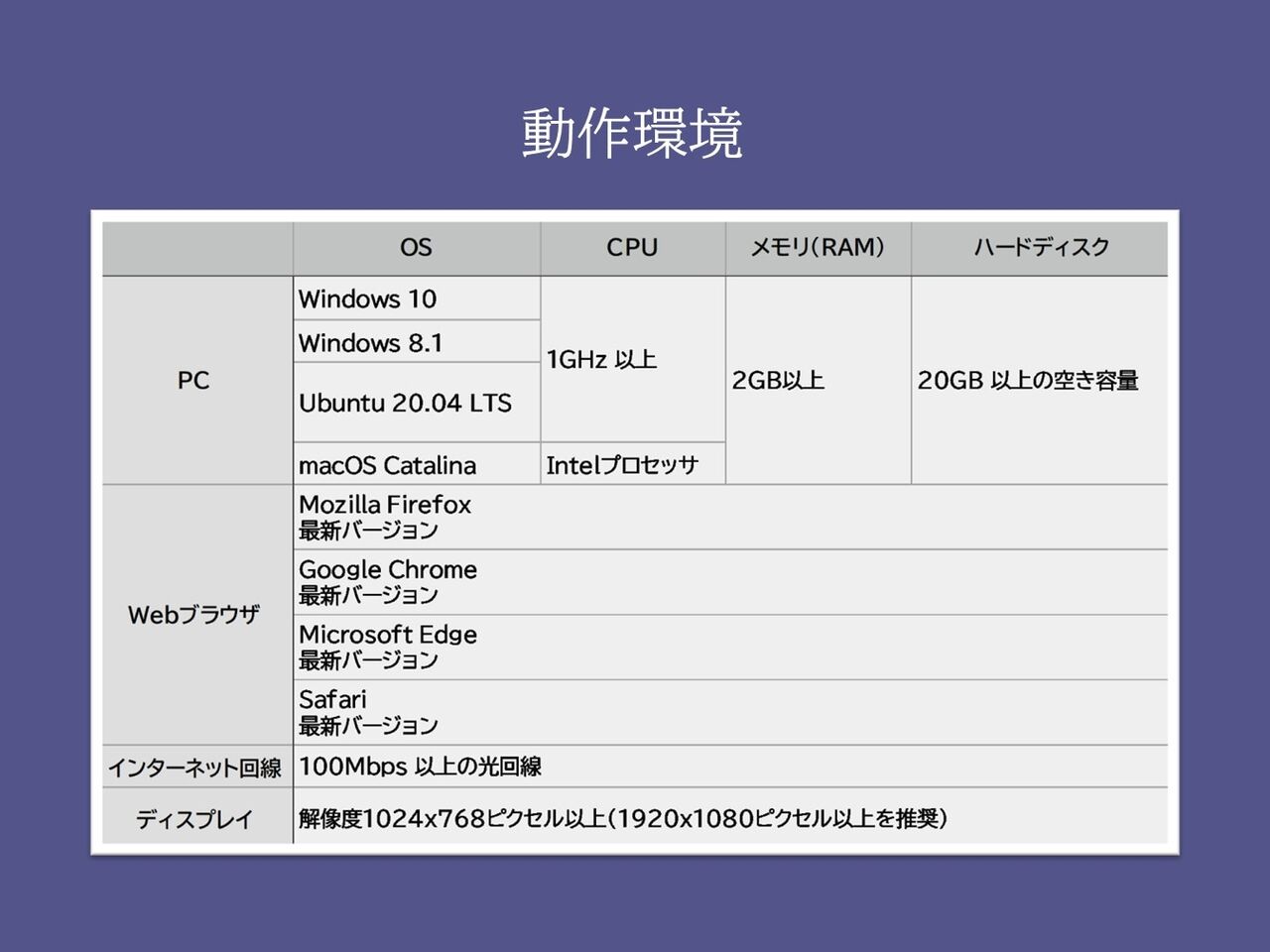
Task: Click the ハードディスク column header
Action: [x=1040, y=248]
